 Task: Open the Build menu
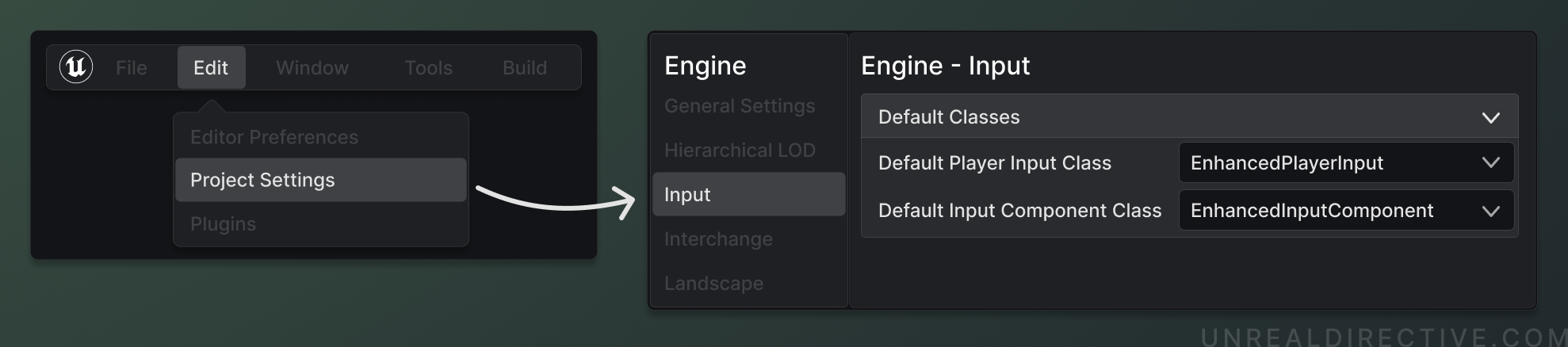(524, 68)
